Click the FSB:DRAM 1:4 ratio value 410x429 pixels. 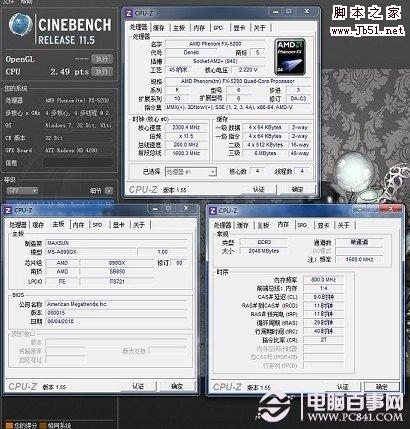(x=323, y=288)
